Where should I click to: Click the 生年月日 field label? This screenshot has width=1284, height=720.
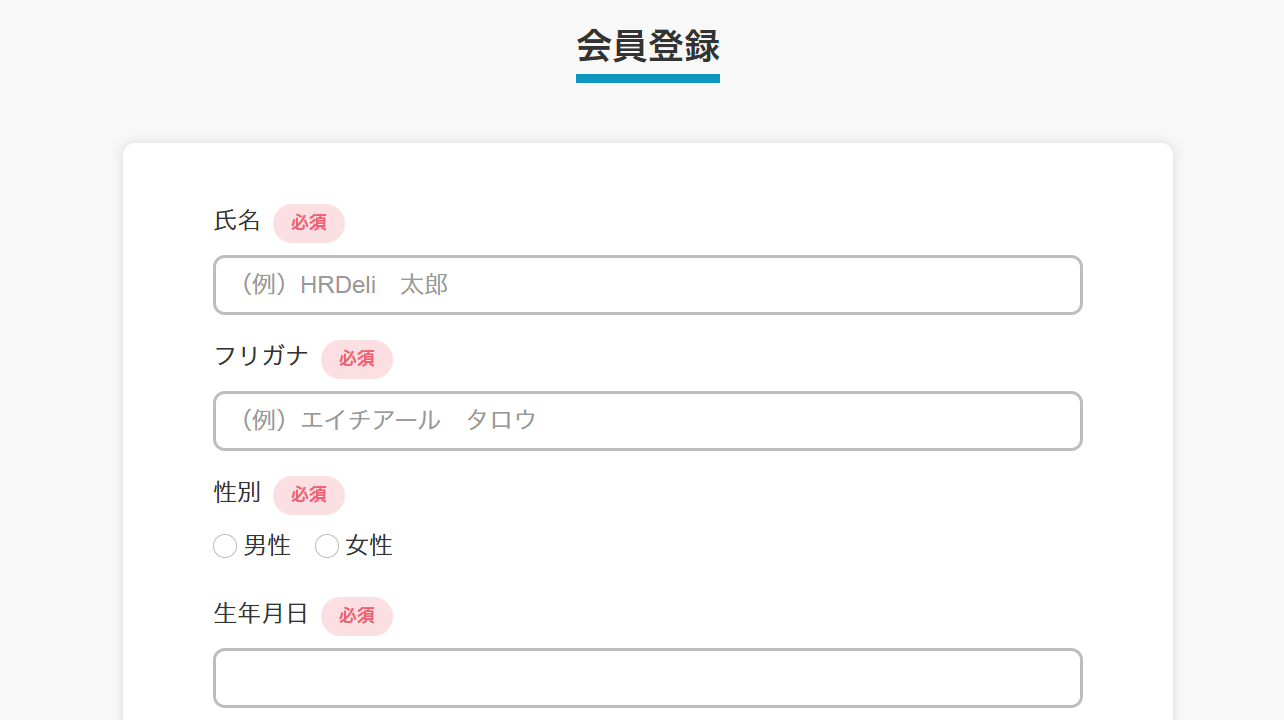pyautogui.click(x=261, y=614)
